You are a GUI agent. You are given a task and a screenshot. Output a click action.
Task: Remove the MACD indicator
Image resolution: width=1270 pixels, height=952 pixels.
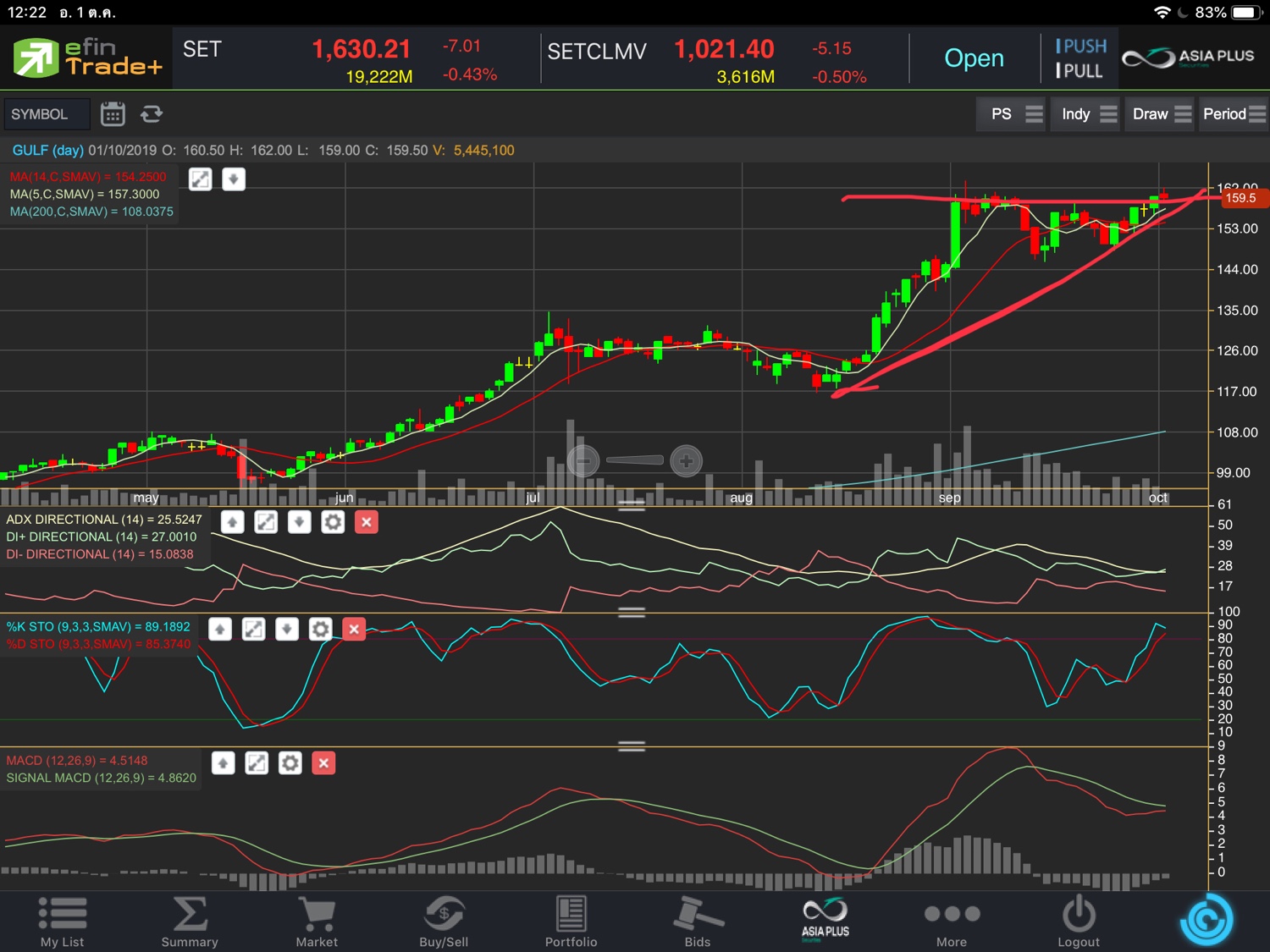(323, 763)
